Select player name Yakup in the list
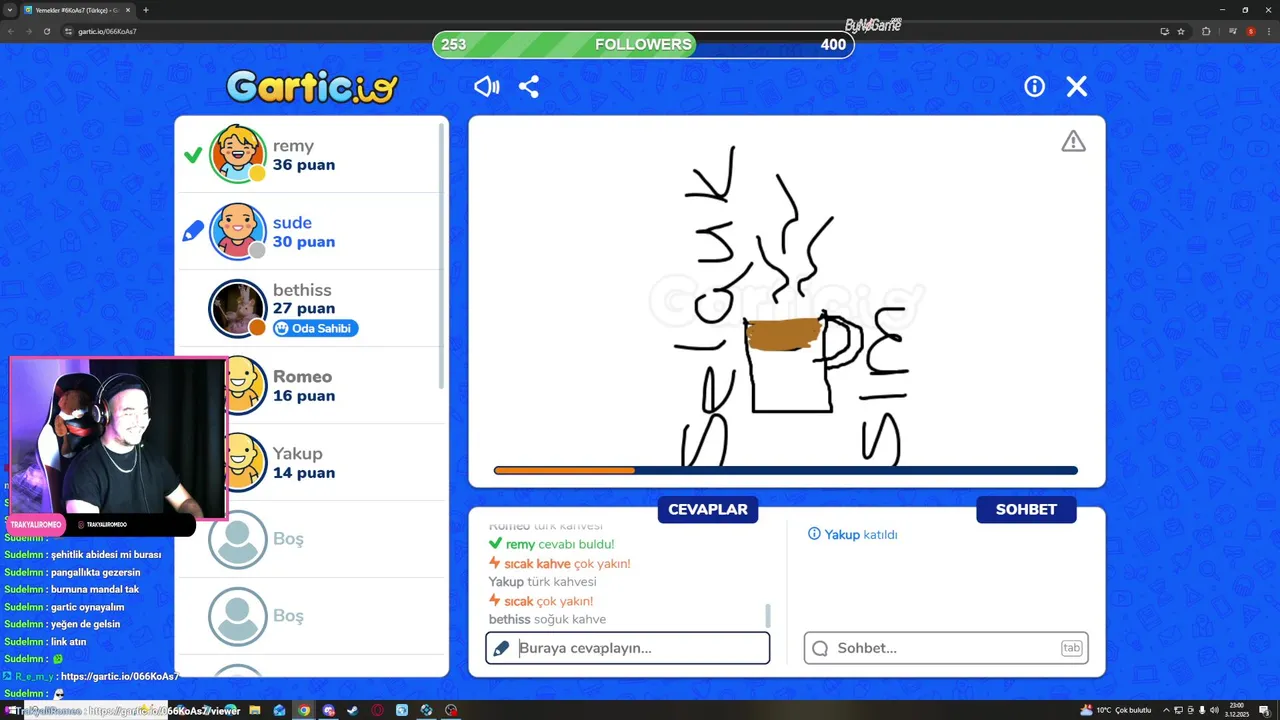1280x720 pixels. [x=298, y=453]
